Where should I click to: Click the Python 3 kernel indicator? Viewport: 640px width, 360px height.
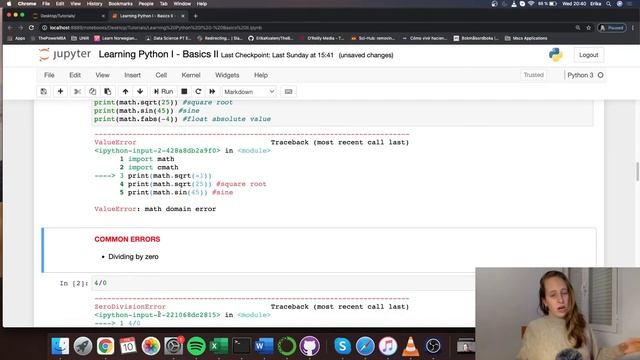(x=585, y=75)
